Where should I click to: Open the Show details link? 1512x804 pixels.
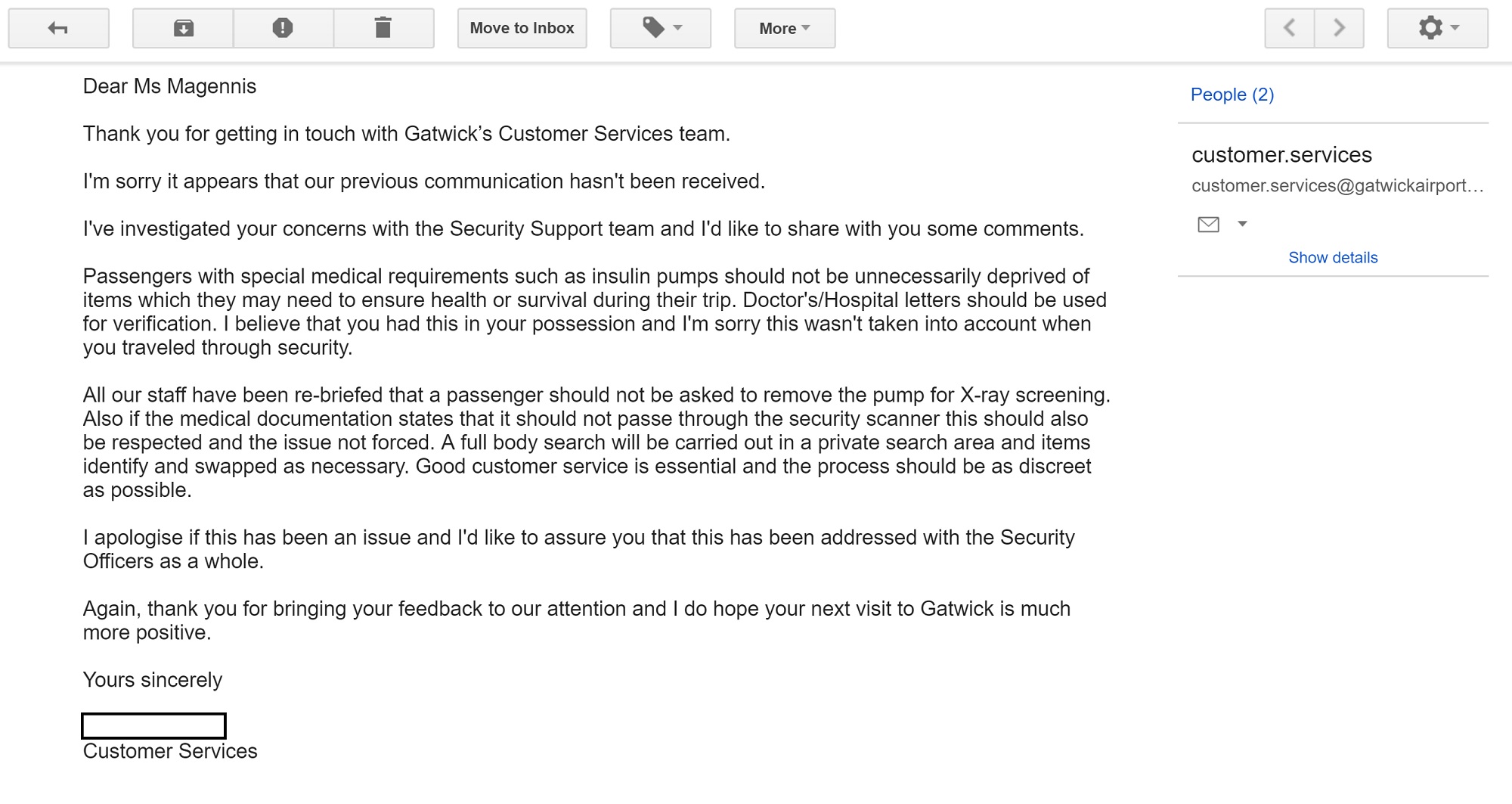(1333, 258)
